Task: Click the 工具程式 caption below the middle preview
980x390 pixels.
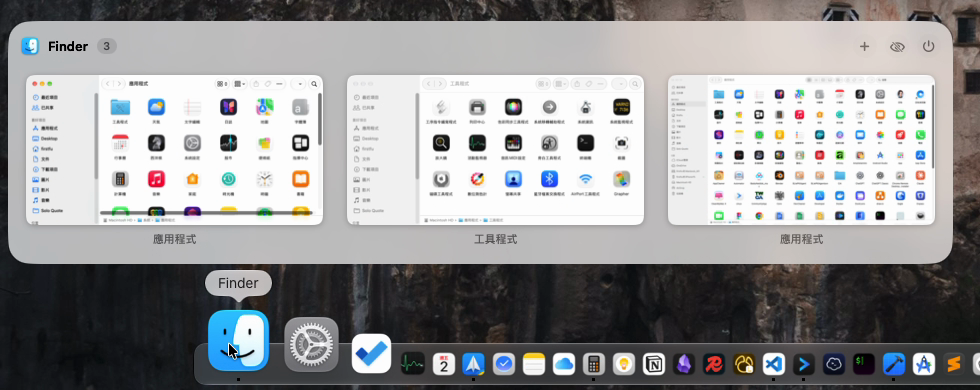Action: coord(496,239)
